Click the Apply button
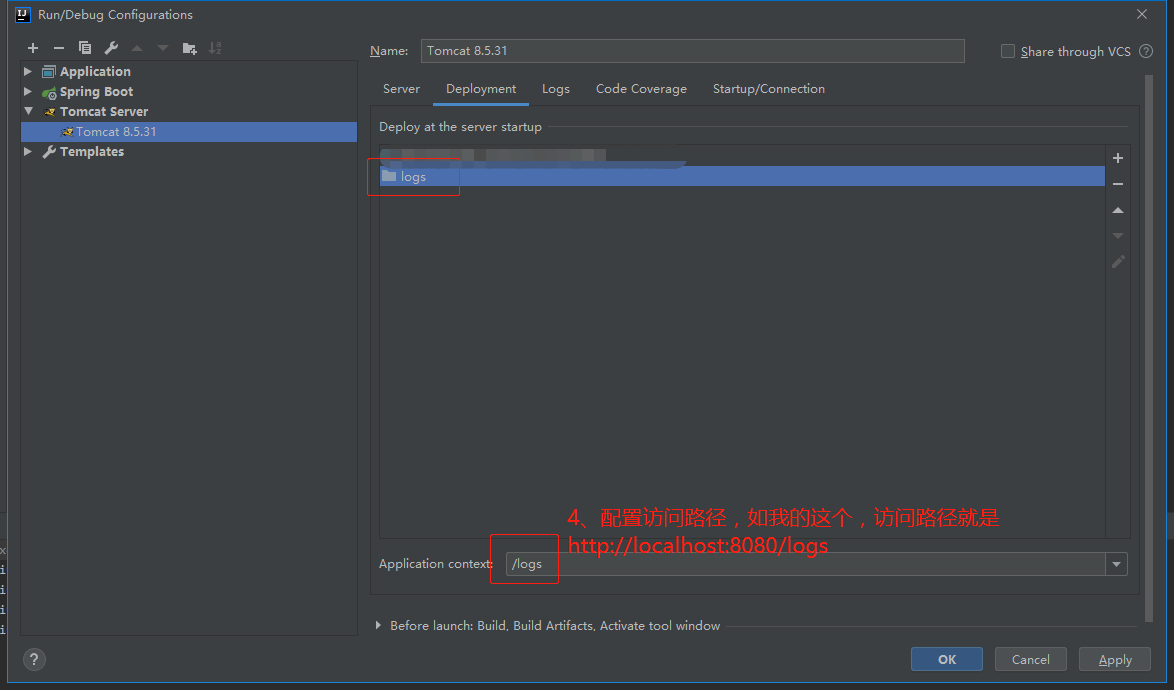This screenshot has height=690, width=1174. (x=1115, y=659)
